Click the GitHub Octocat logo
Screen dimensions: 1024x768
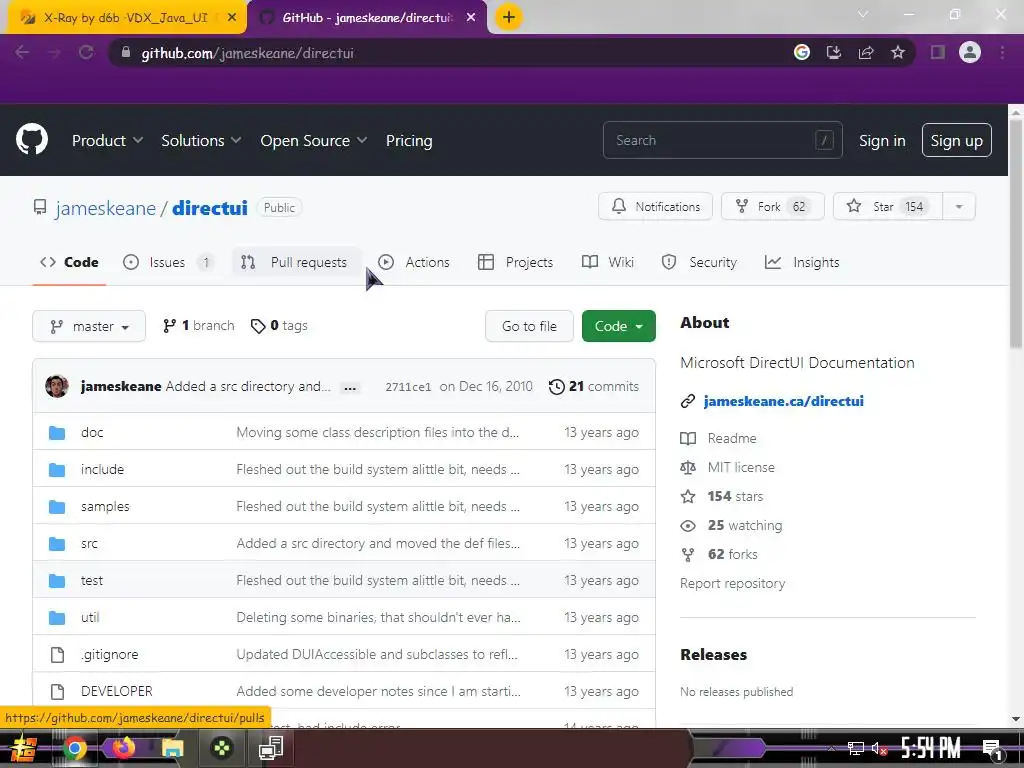coord(31,139)
